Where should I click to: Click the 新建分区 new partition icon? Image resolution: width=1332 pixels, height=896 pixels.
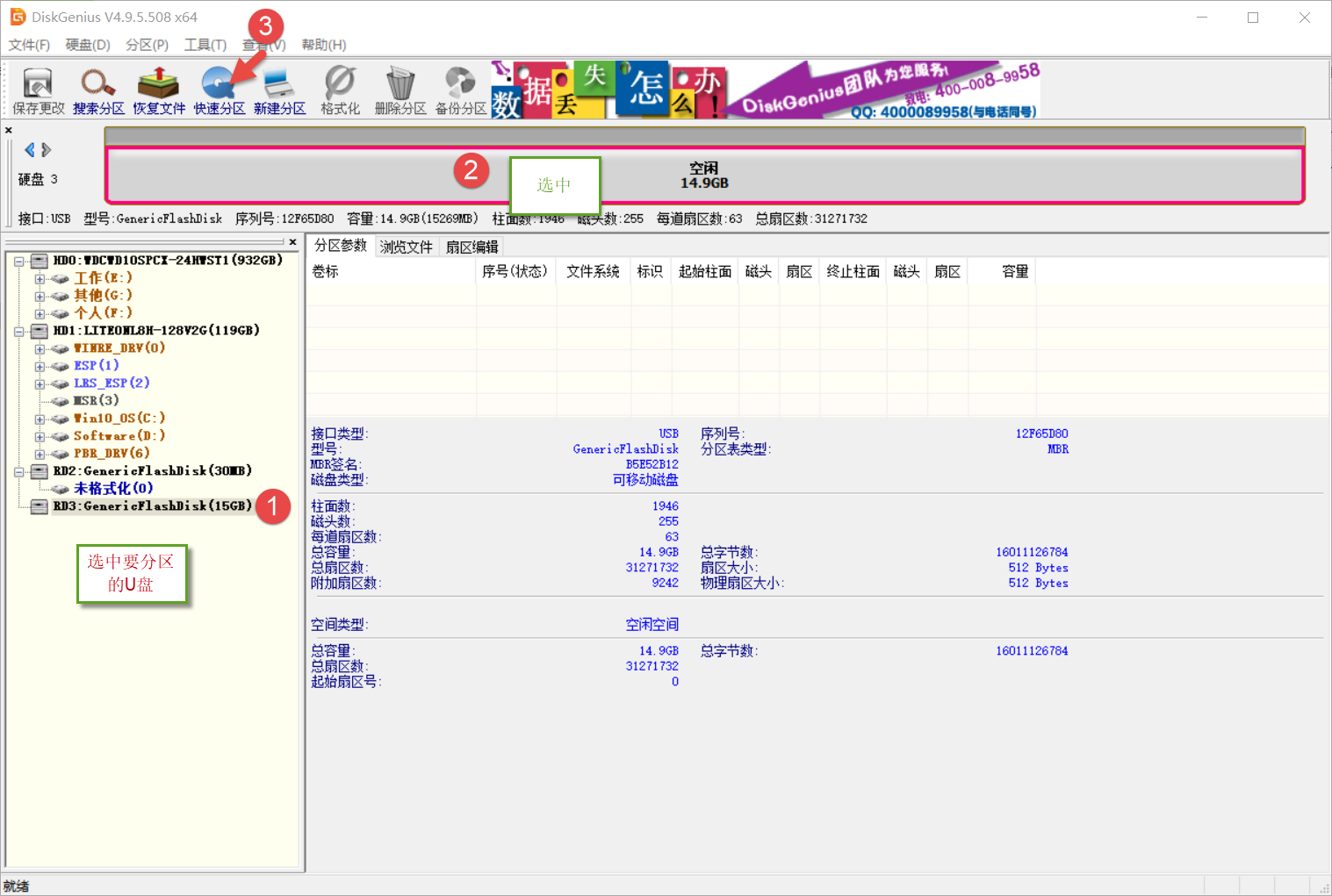[279, 90]
